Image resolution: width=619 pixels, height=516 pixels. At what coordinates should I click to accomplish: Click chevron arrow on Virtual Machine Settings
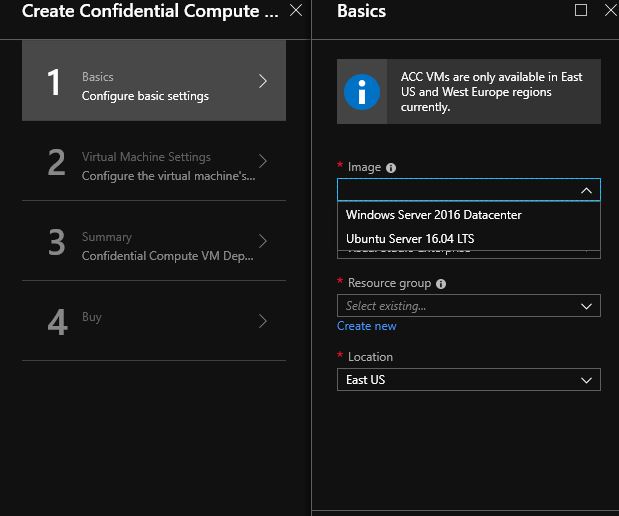point(263,161)
